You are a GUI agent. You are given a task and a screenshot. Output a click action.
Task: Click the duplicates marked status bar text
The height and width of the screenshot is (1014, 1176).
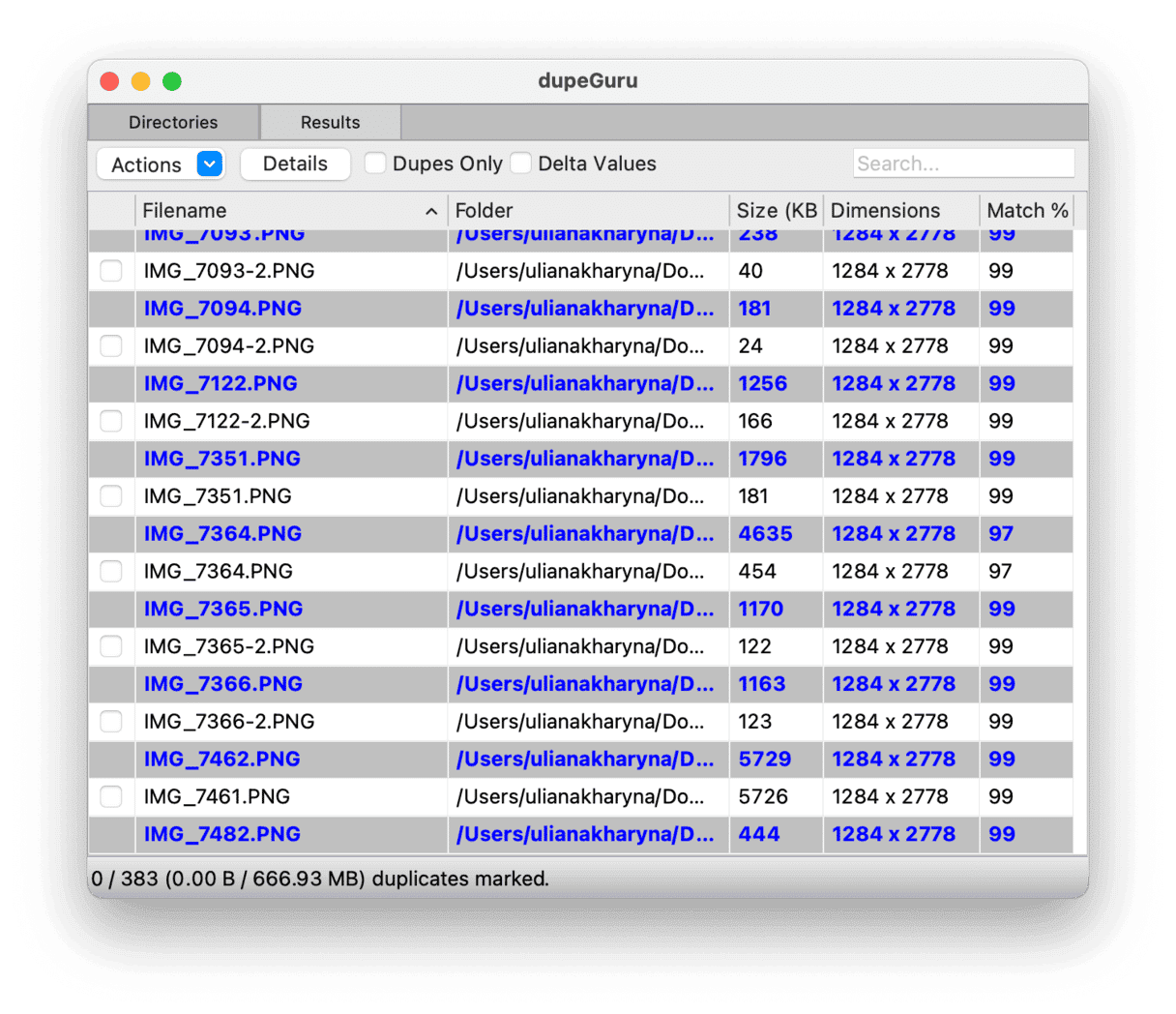(x=317, y=879)
